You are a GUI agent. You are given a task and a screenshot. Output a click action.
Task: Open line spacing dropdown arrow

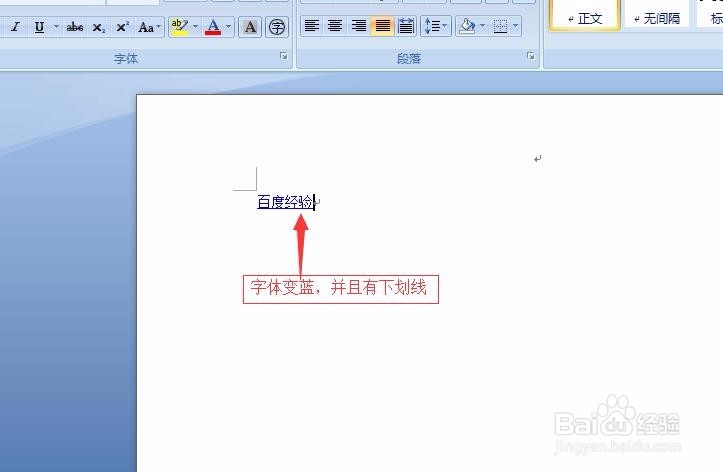pos(445,26)
